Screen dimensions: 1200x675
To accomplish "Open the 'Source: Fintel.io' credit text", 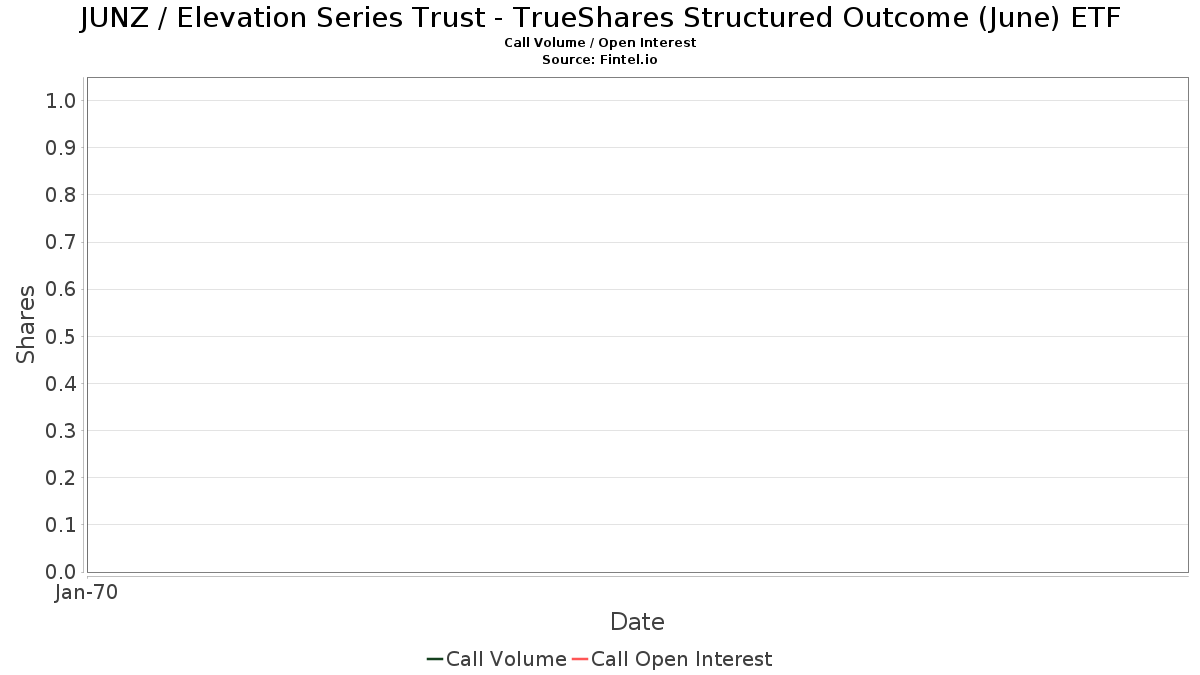I will [x=600, y=60].
